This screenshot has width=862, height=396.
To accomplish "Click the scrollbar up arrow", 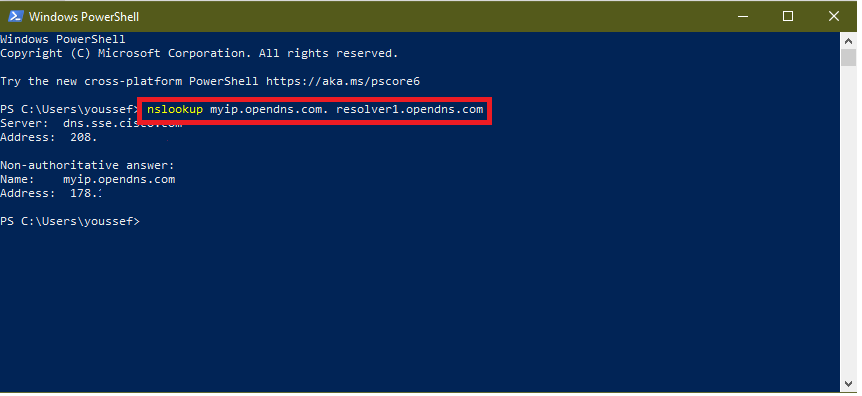I will (848, 40).
